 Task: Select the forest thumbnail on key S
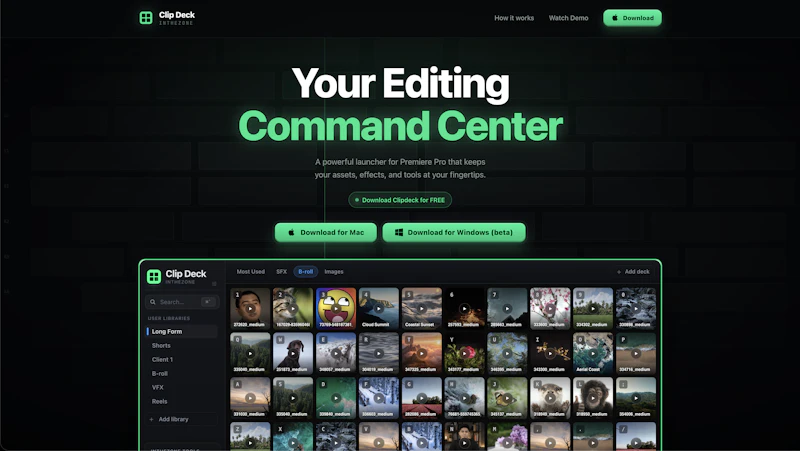[x=293, y=398]
